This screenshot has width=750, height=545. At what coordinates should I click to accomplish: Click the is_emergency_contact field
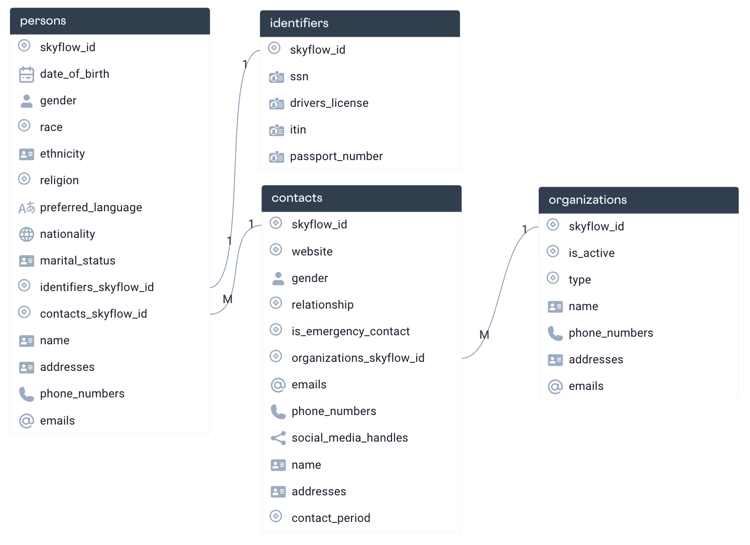pos(362,331)
